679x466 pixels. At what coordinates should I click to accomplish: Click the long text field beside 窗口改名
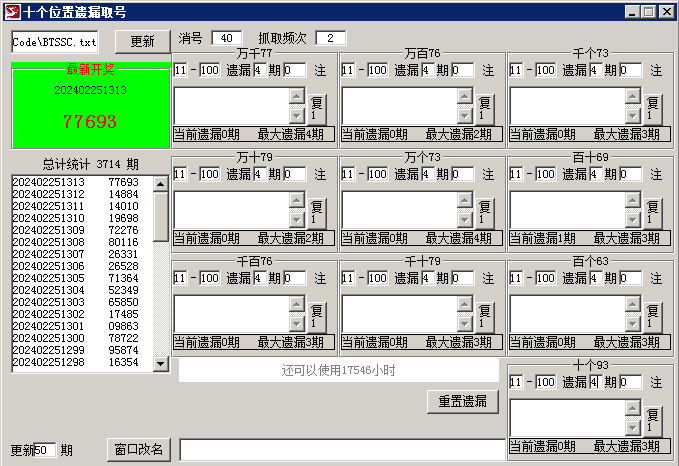pyautogui.click(x=340, y=450)
